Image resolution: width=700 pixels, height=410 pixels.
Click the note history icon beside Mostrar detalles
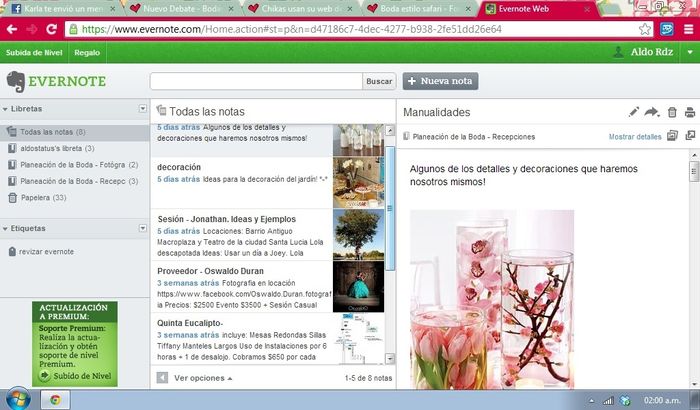tap(672, 136)
